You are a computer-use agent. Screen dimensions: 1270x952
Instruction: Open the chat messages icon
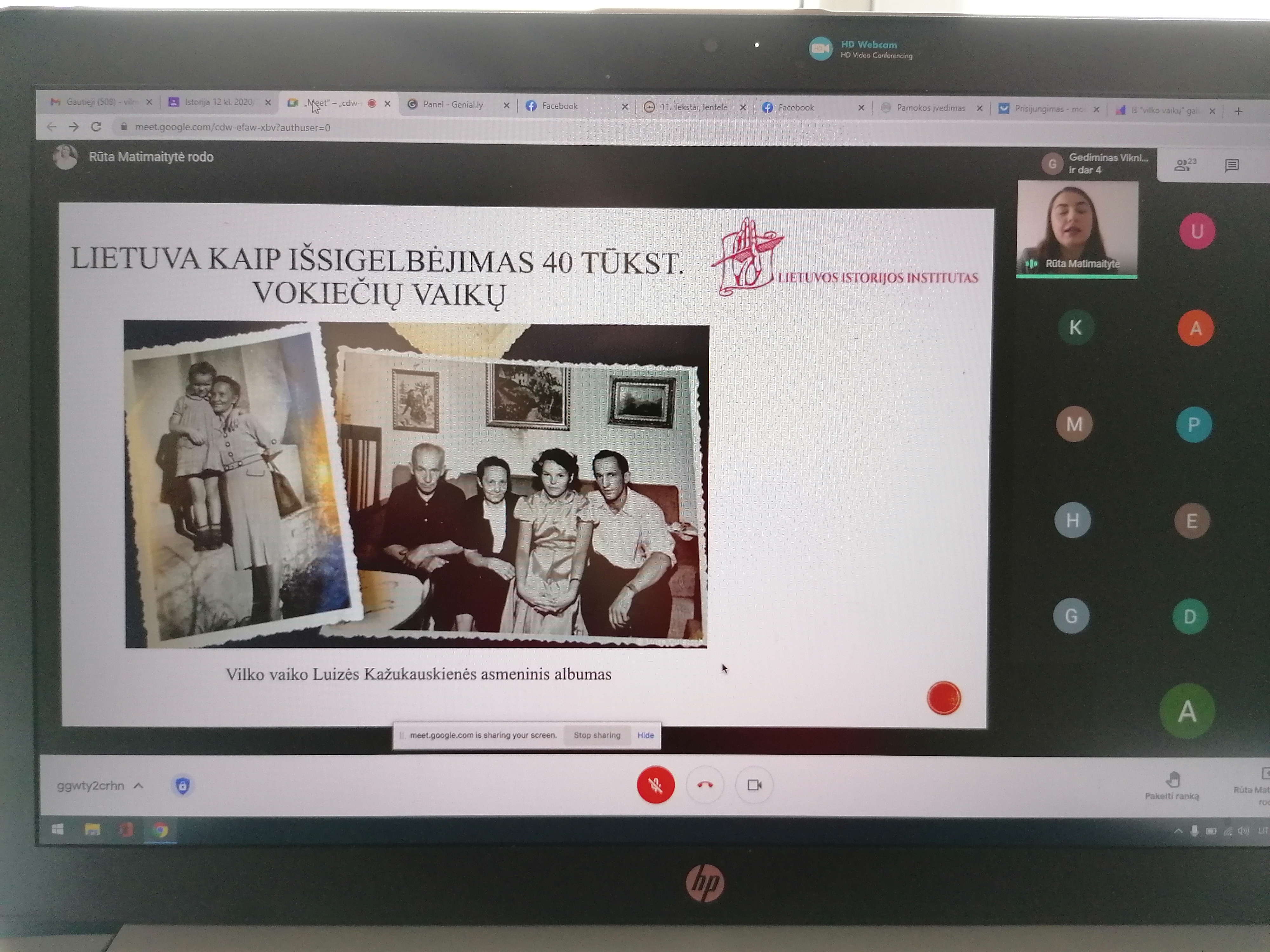1232,166
